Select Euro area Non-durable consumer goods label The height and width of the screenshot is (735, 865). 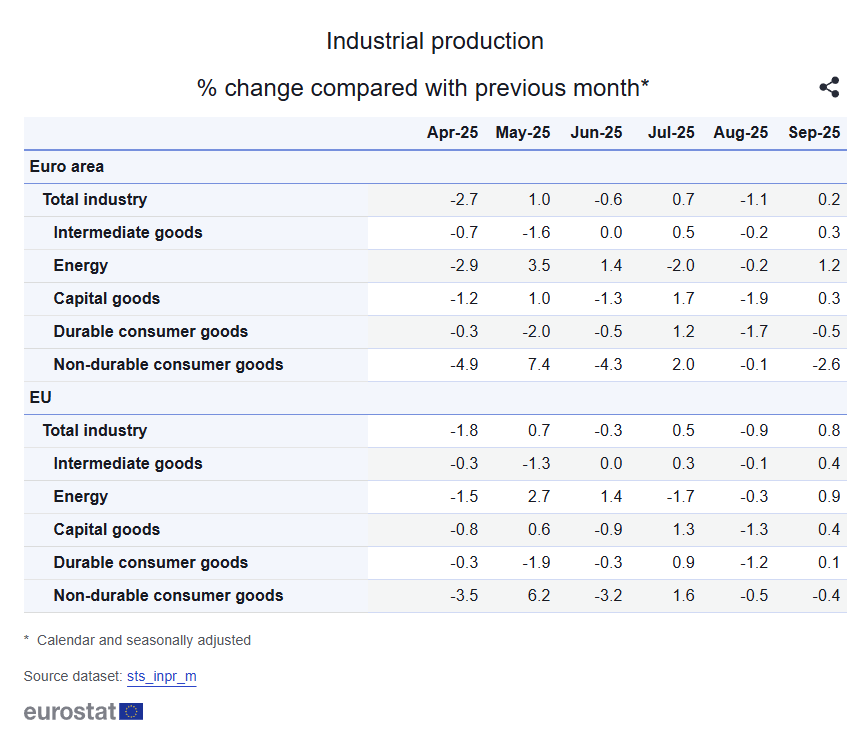tap(168, 365)
